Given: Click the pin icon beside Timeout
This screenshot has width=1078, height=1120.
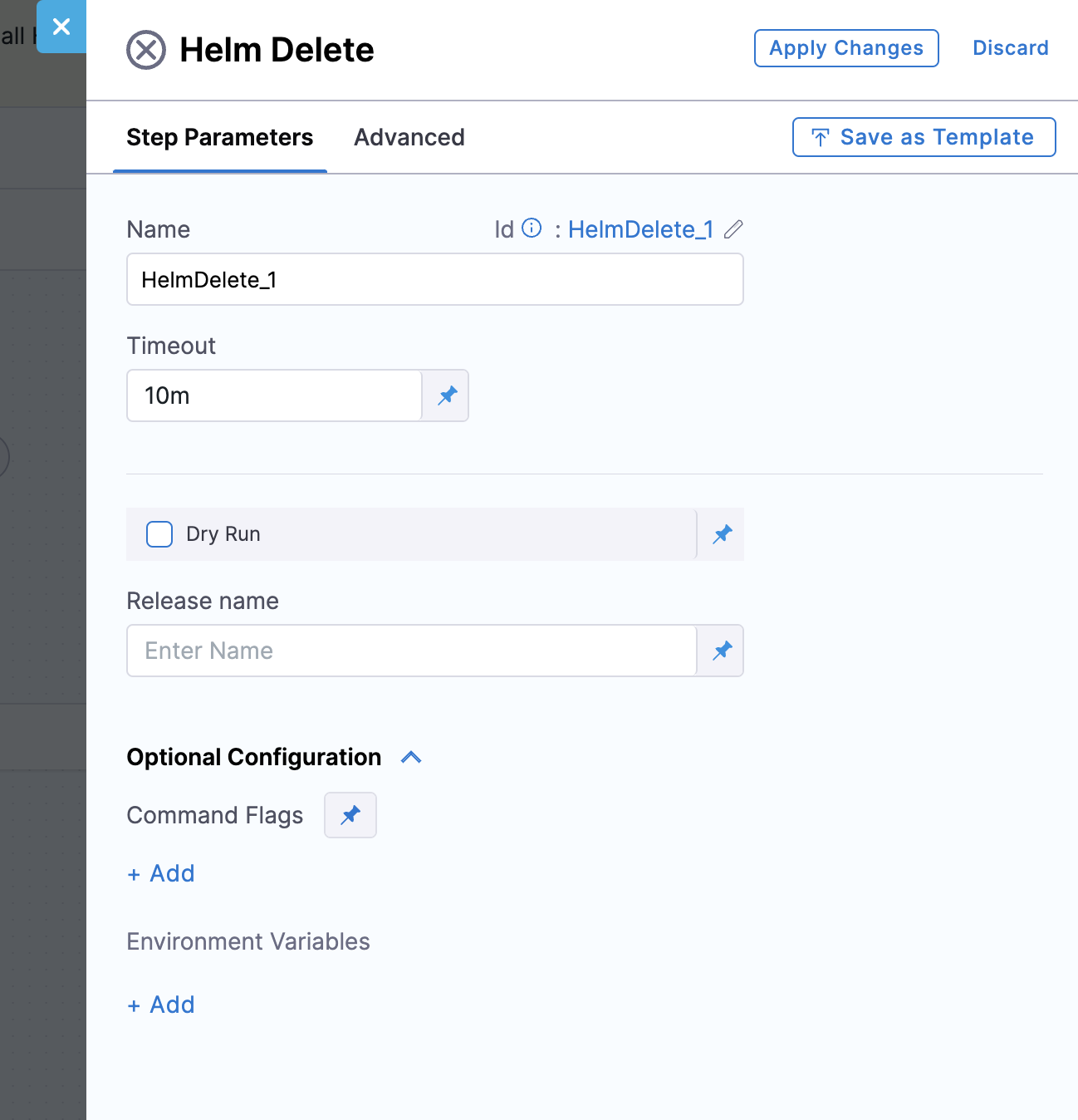Looking at the screenshot, I should tap(447, 395).
